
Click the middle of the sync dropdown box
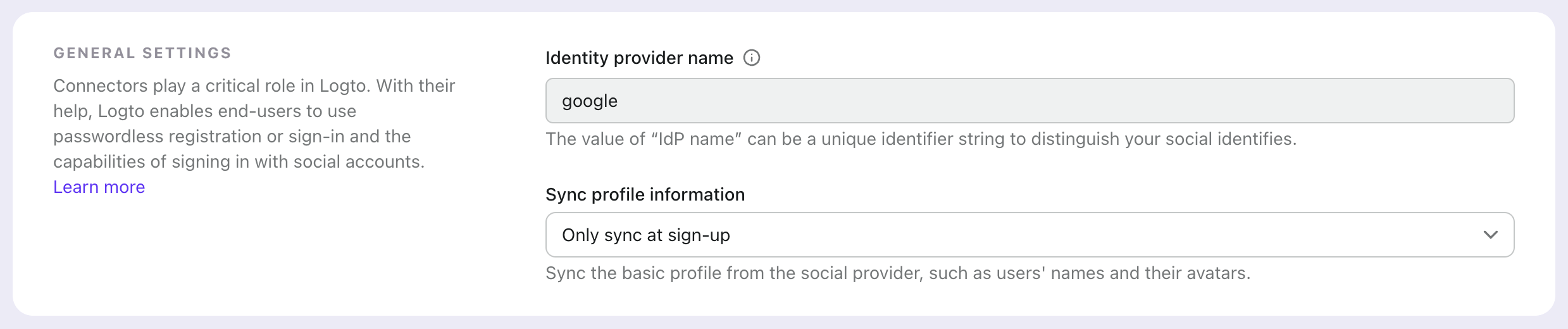1030,235
